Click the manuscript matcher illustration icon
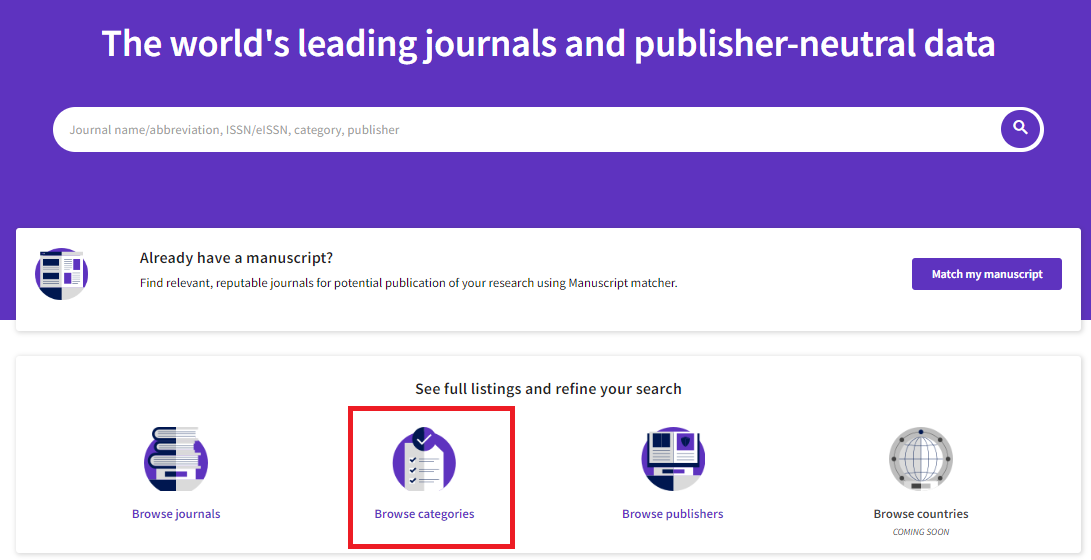This screenshot has width=1091, height=560. pos(61,273)
